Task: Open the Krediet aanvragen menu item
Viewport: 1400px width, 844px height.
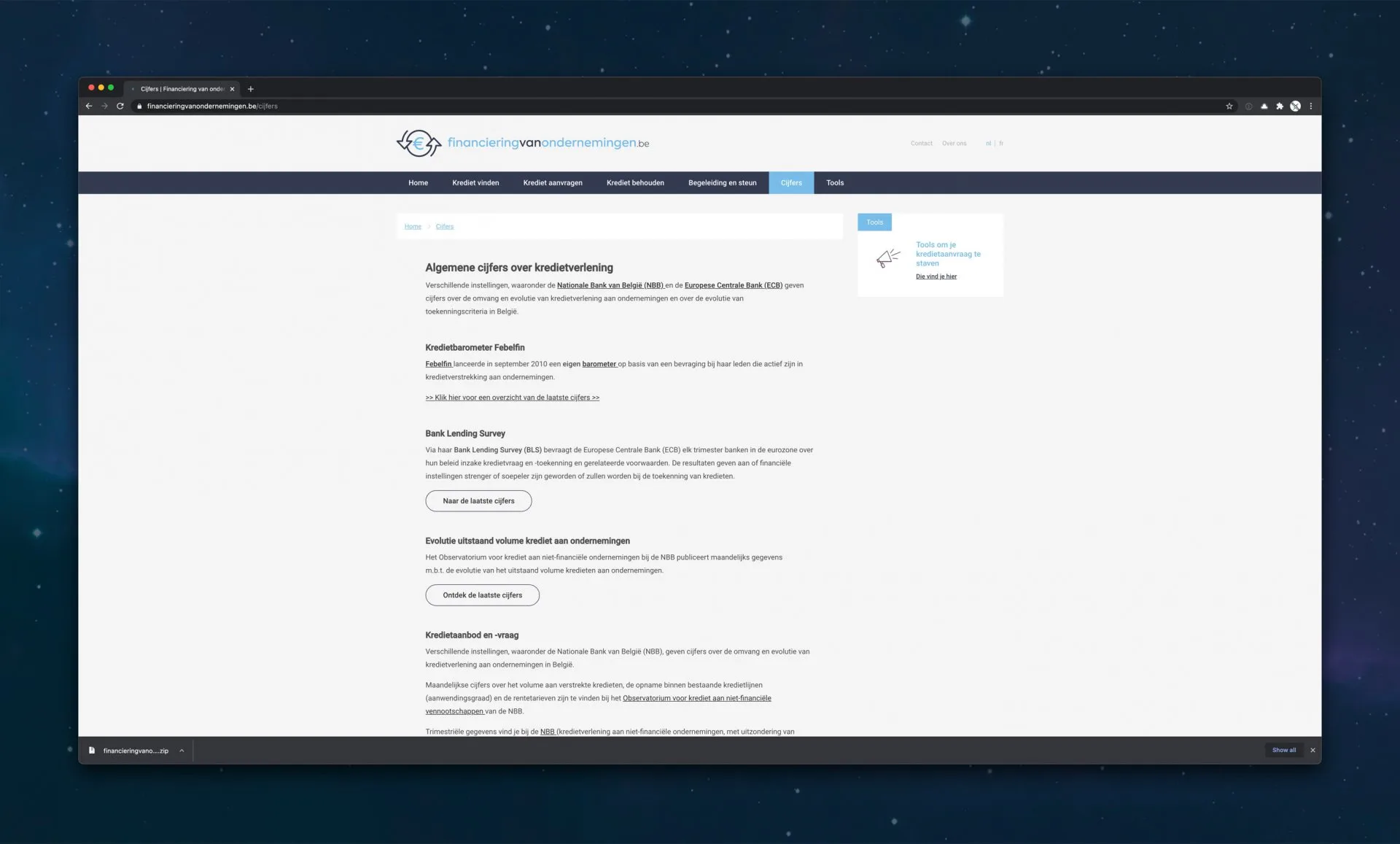Action: click(x=553, y=183)
